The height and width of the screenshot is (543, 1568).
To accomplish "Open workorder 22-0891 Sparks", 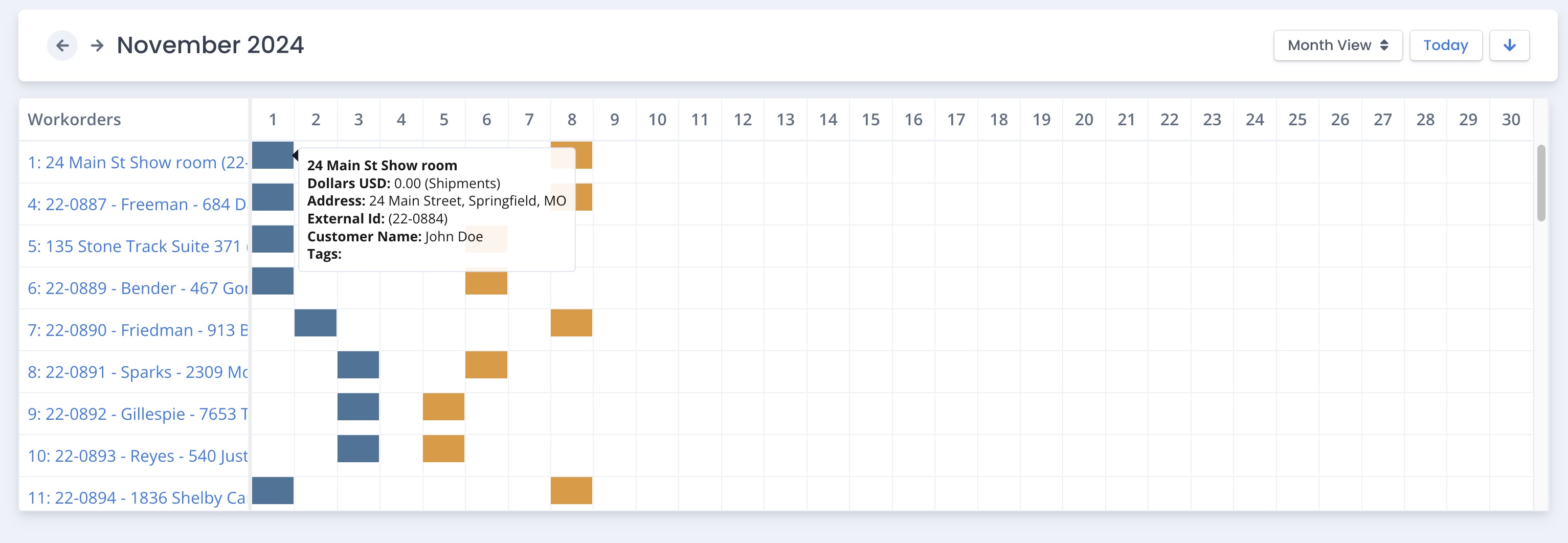I will coord(135,371).
